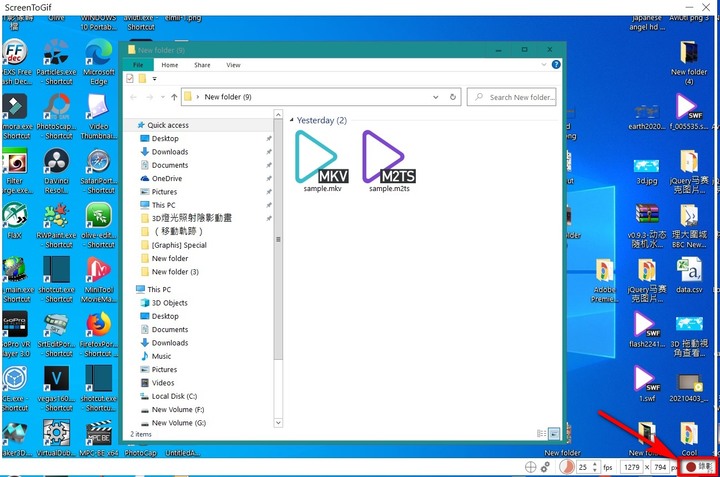Select 1.swf desktop file

click(647, 384)
